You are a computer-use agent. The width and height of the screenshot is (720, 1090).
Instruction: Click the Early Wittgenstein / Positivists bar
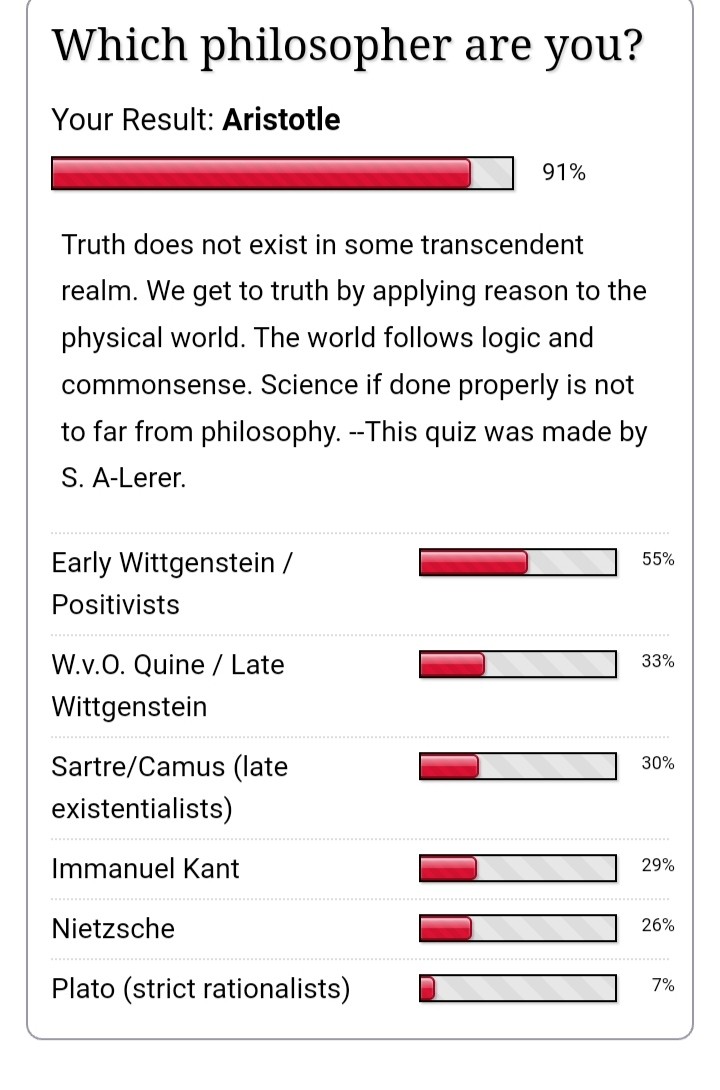pos(517,562)
